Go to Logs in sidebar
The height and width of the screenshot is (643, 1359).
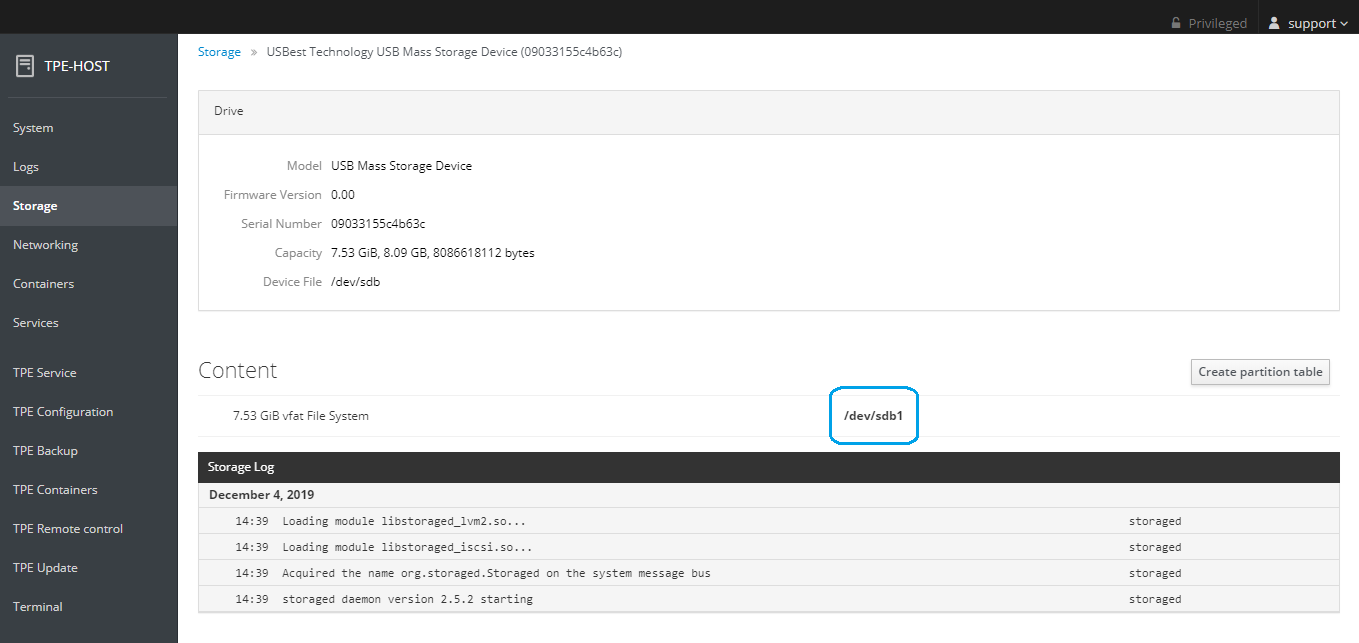(26, 167)
